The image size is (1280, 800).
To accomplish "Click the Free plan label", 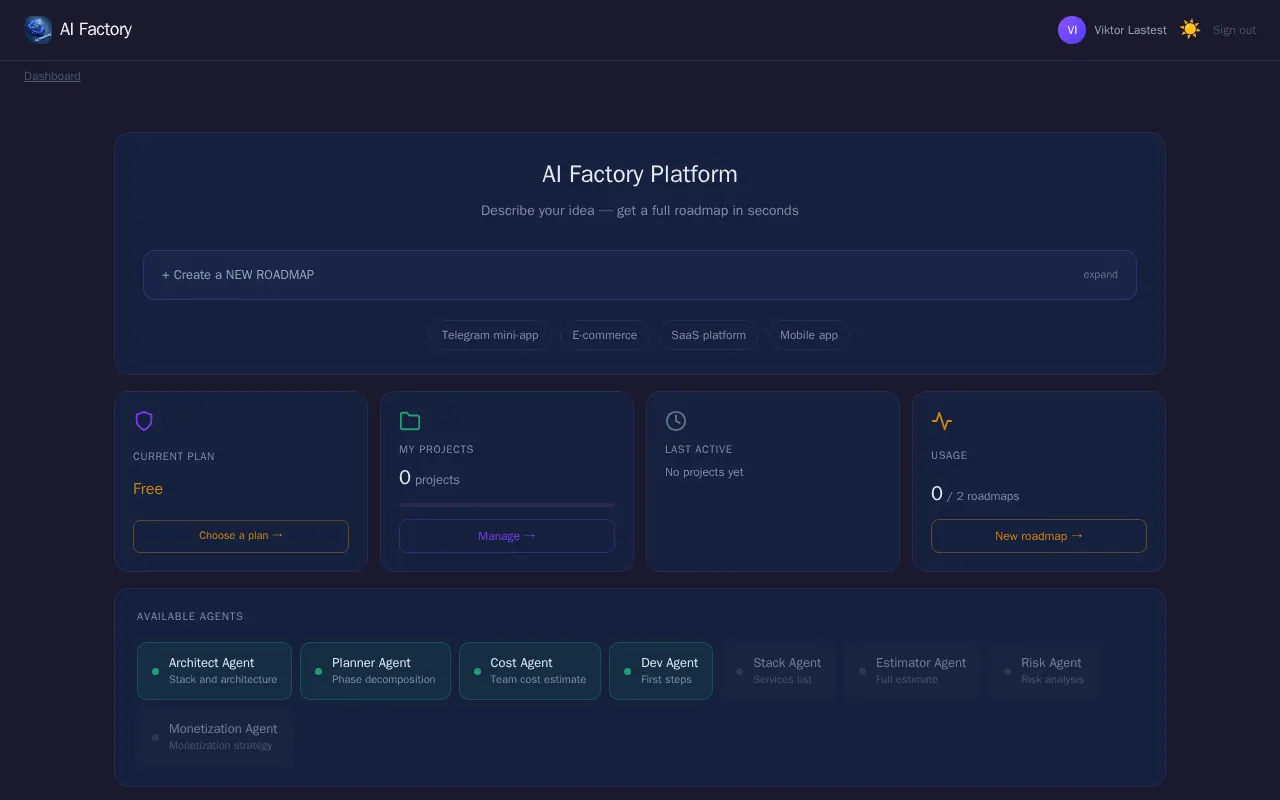I will [x=148, y=489].
